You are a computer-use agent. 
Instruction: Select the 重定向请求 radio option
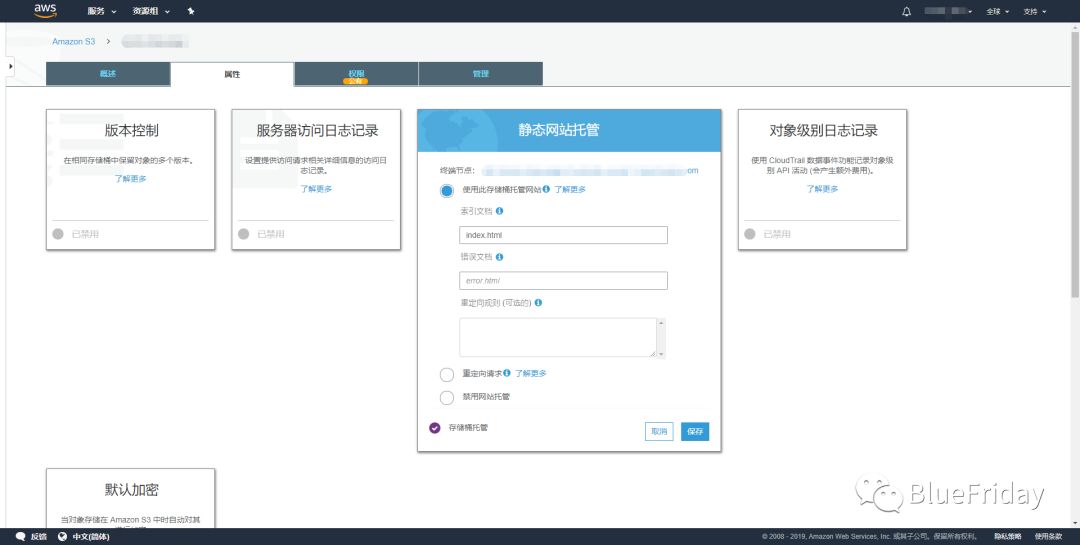[447, 375]
